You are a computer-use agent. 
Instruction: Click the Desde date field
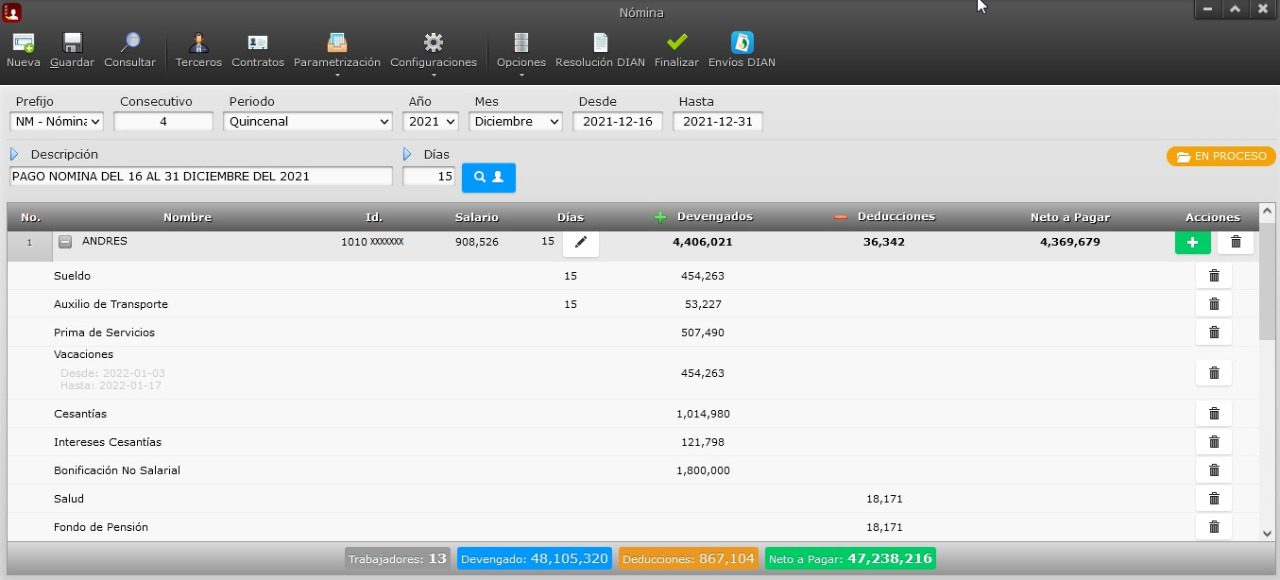617,122
